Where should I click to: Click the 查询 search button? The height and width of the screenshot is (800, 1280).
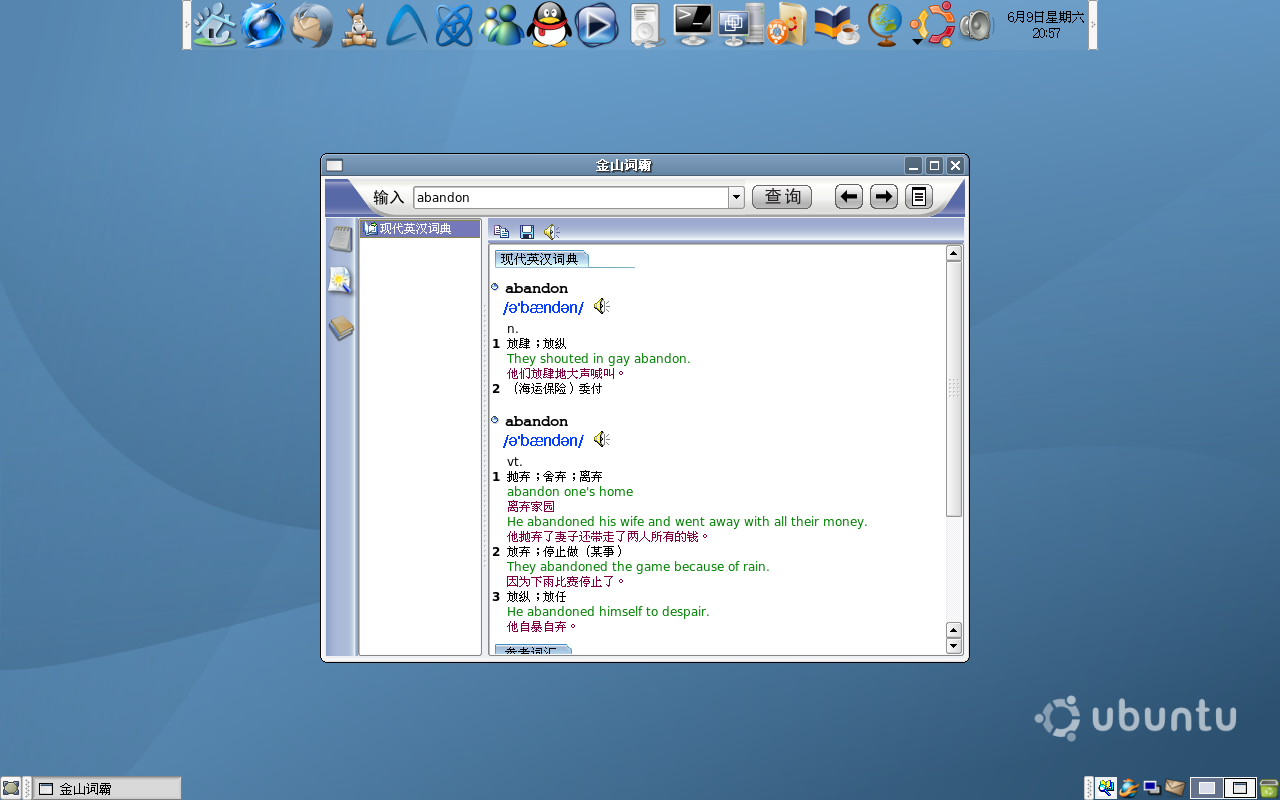click(782, 197)
